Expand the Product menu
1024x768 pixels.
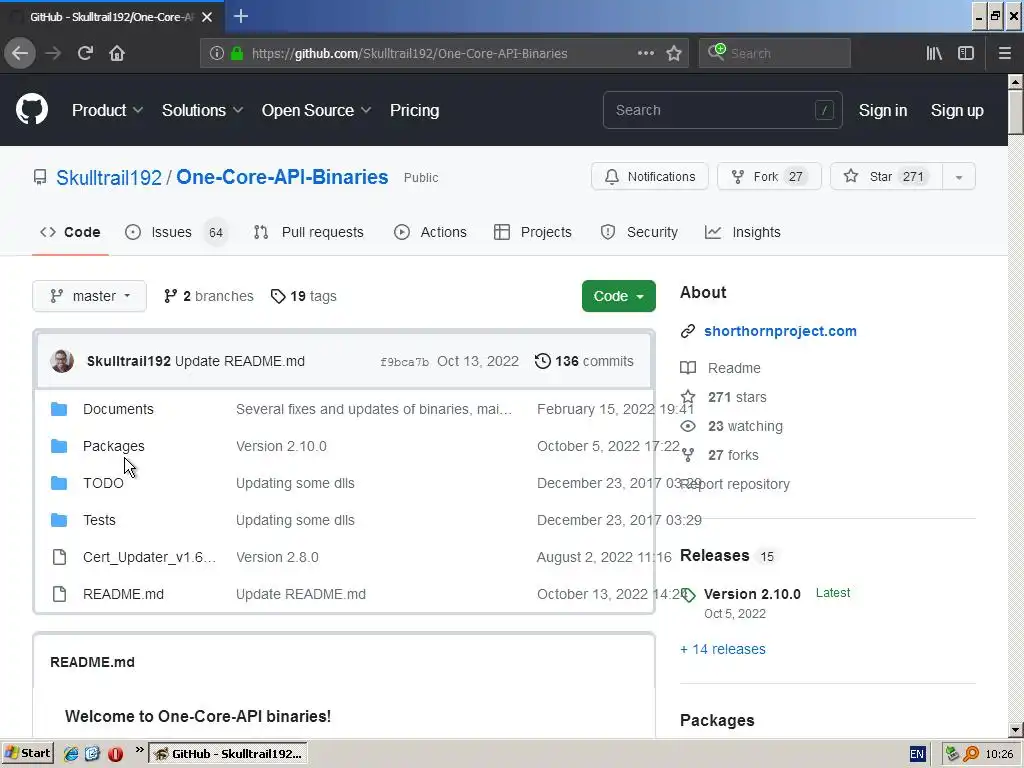[x=107, y=110]
